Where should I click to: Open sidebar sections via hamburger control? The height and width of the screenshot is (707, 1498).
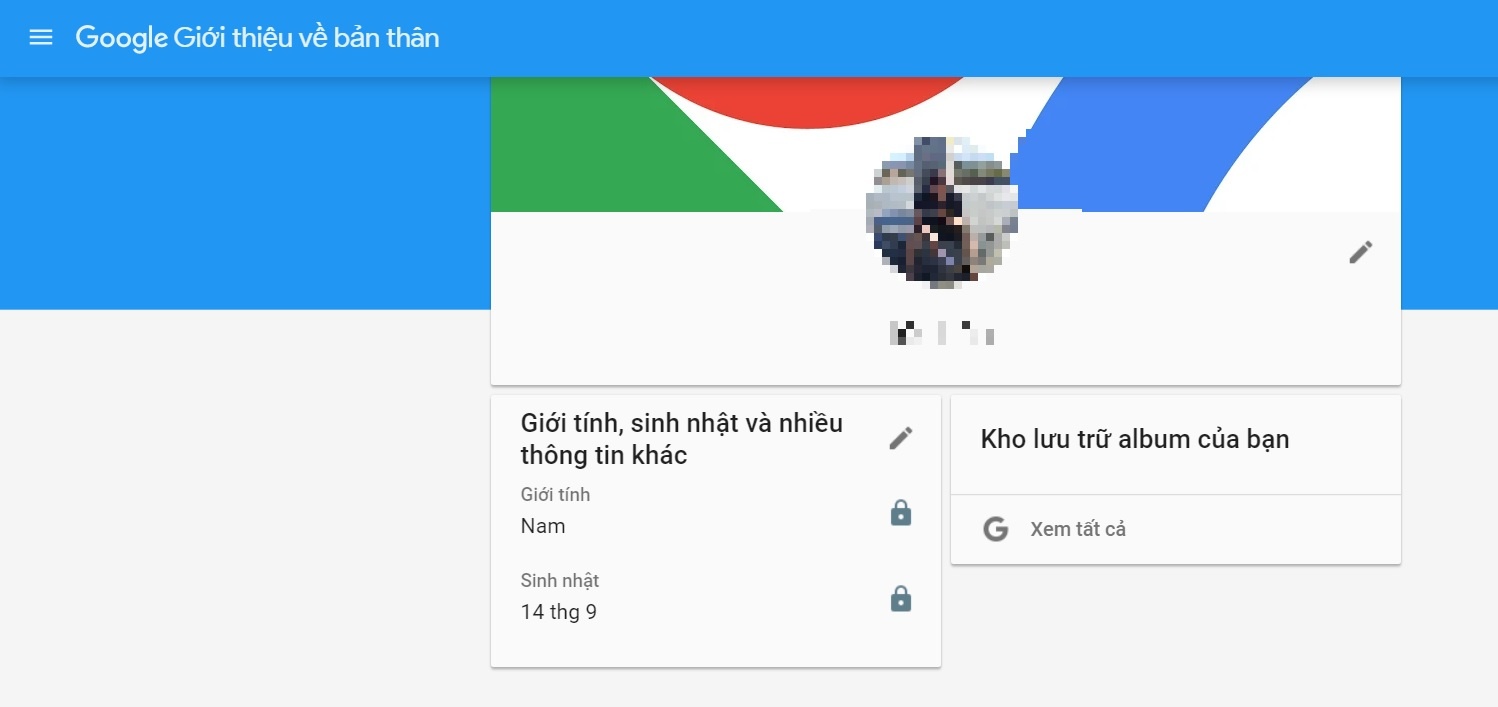[x=40, y=37]
